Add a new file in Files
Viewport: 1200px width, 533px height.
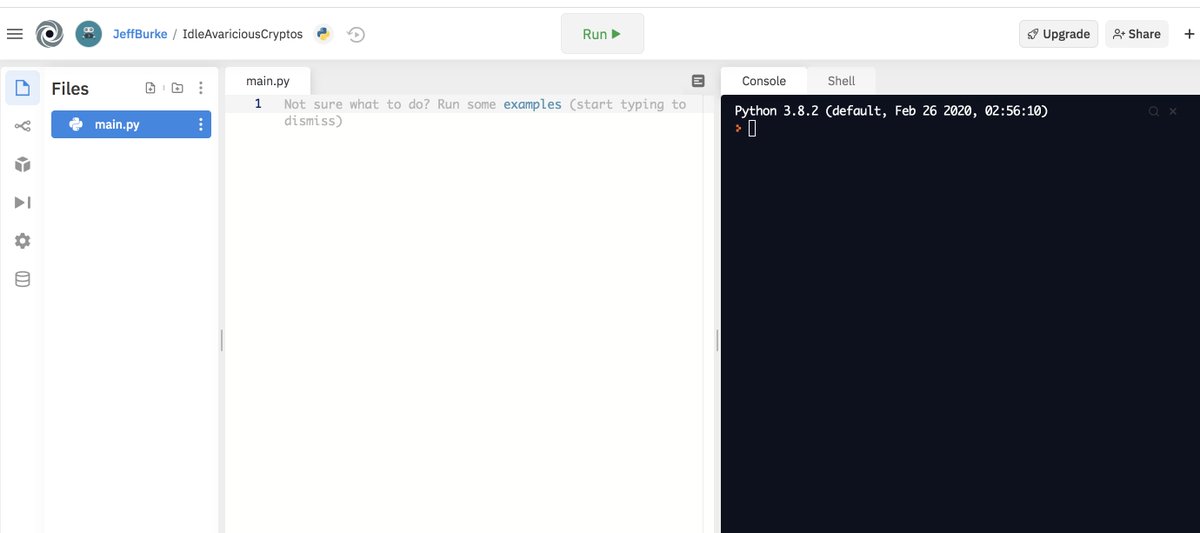tap(150, 88)
